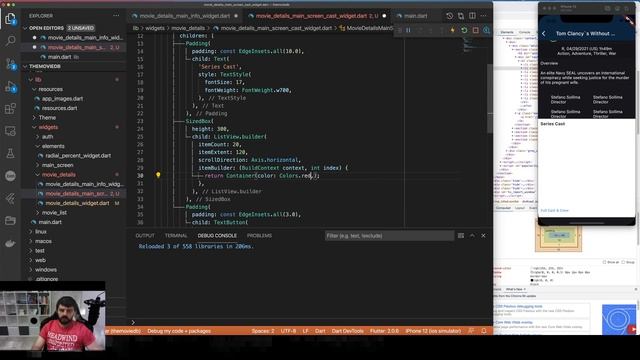640x360 pixels.
Task: Open the Dart DevTools widget inspector icon
Action: tap(487, 30)
